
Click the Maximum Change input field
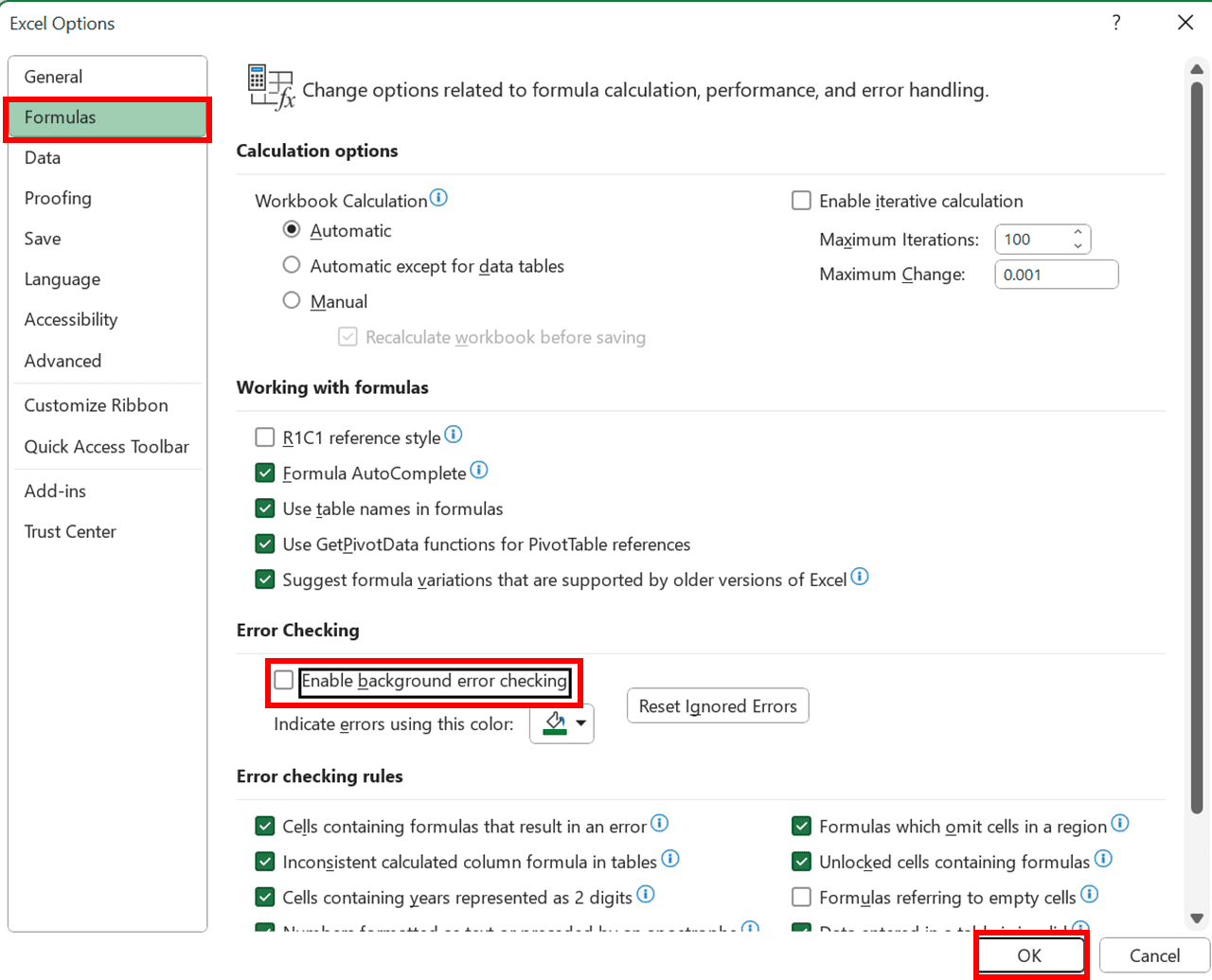click(1057, 275)
